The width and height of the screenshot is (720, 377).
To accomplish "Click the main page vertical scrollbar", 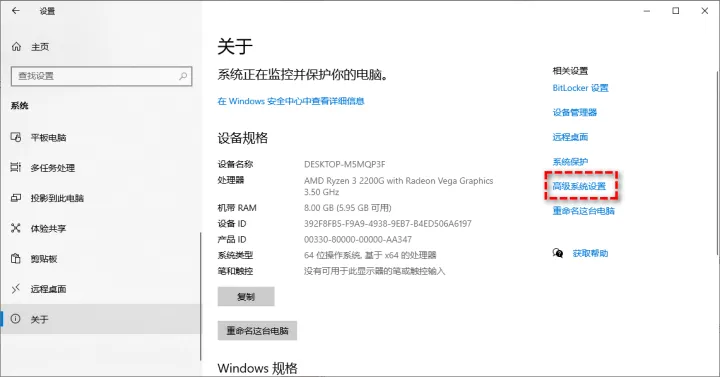I will 718,163.
